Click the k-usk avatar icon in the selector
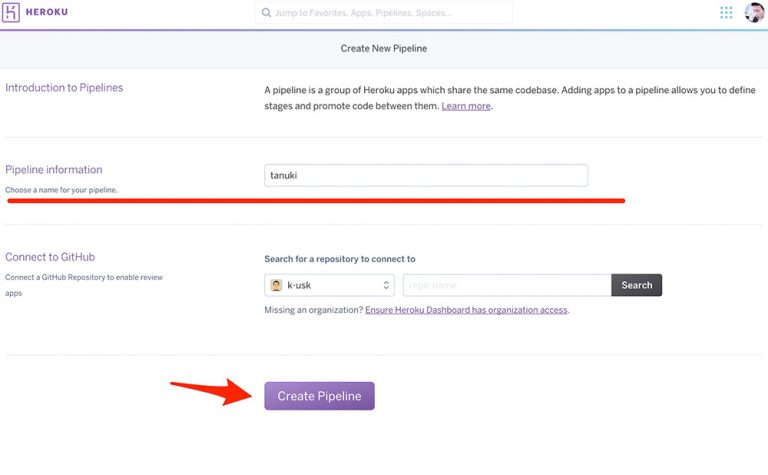The height and width of the screenshot is (475, 768). [276, 285]
